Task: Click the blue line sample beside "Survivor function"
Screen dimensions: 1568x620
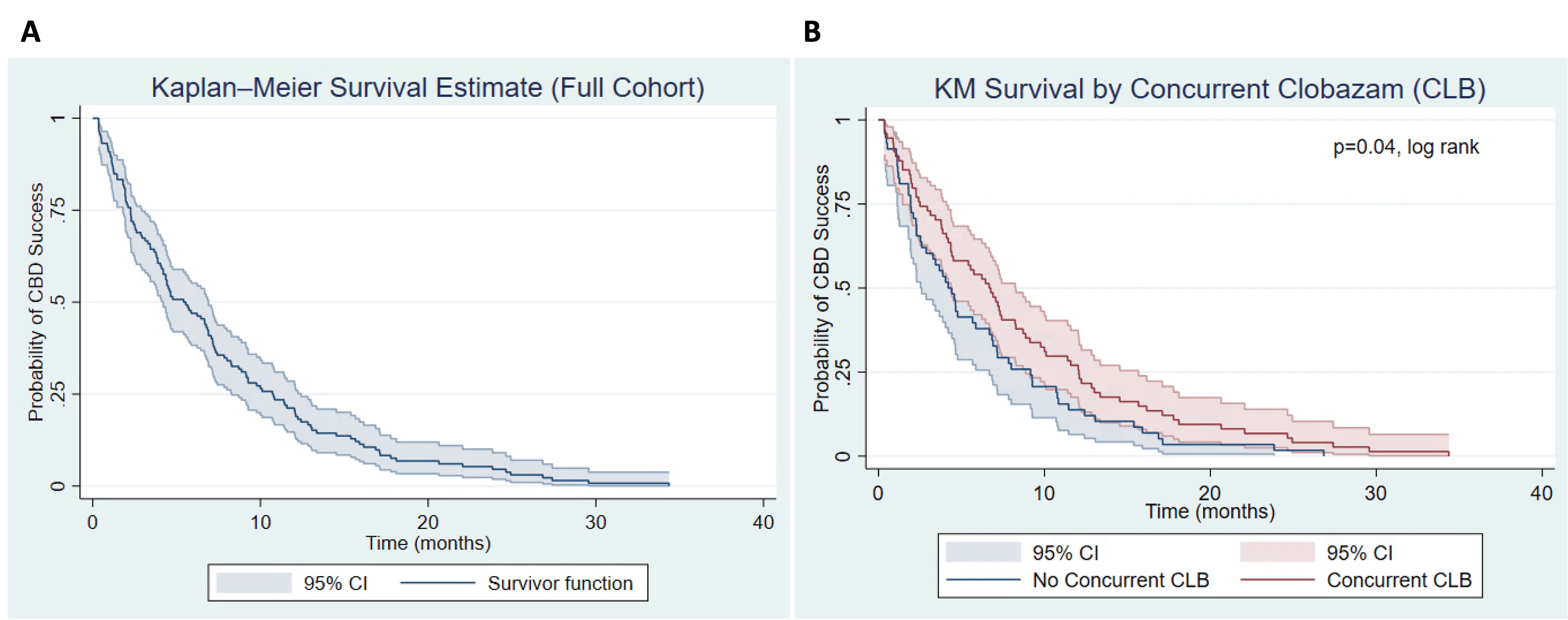Action: pos(437,583)
